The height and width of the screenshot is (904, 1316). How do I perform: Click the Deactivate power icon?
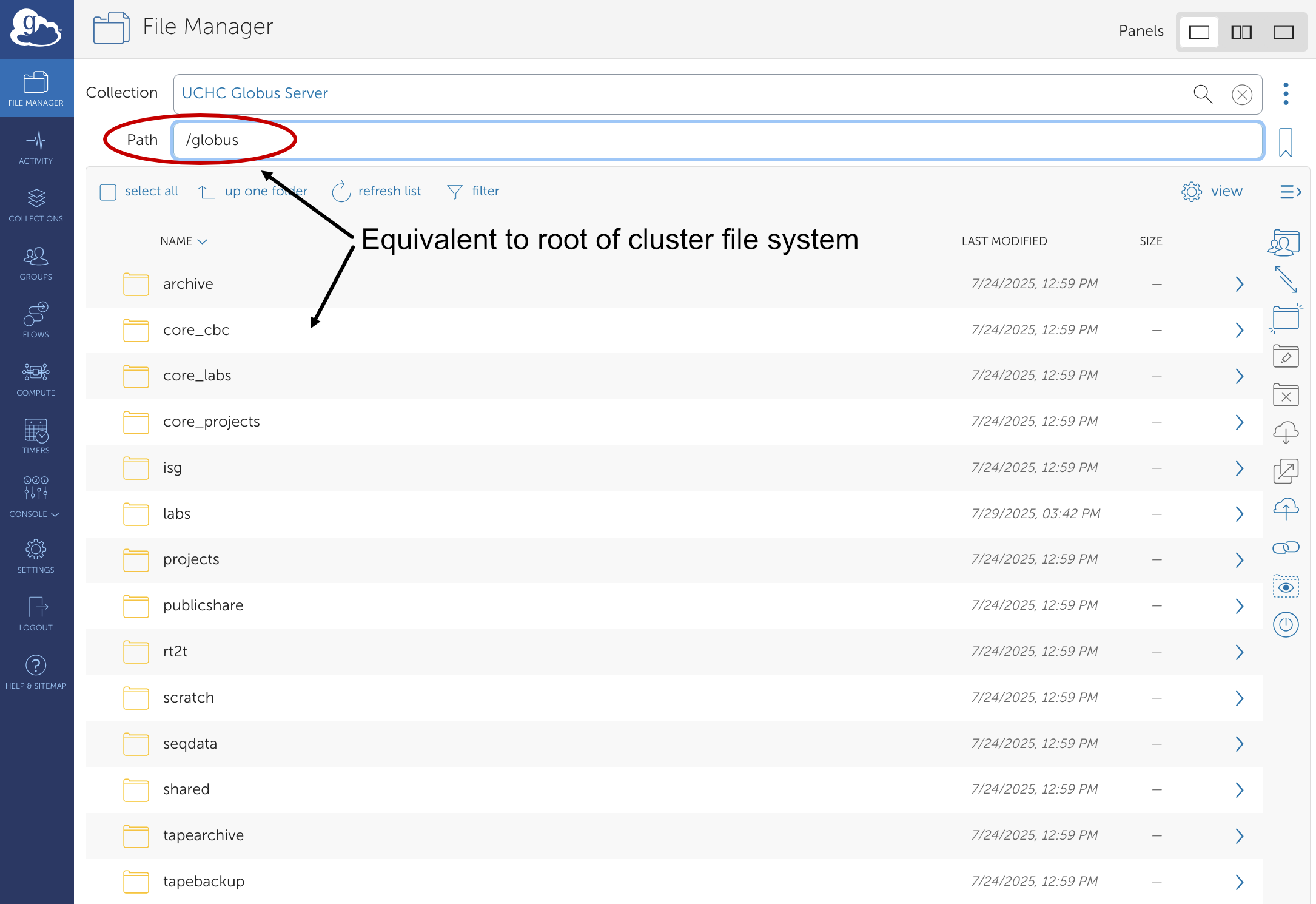(x=1285, y=625)
